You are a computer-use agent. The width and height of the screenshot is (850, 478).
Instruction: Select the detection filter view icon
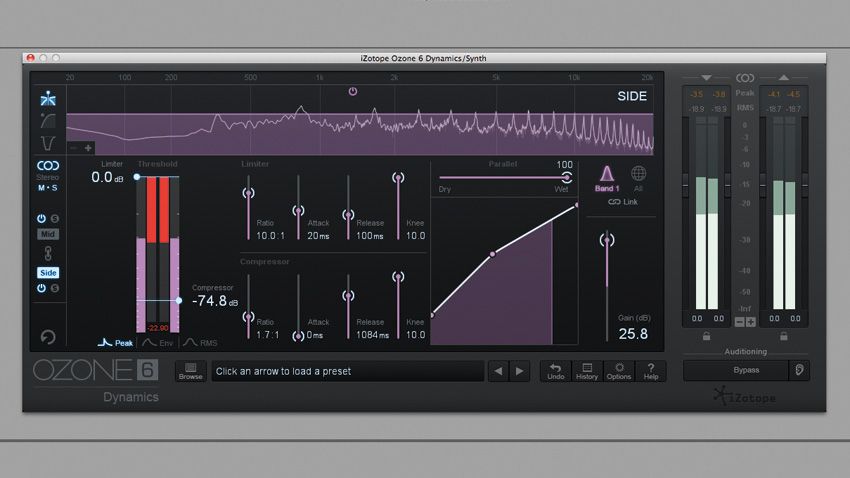48,143
